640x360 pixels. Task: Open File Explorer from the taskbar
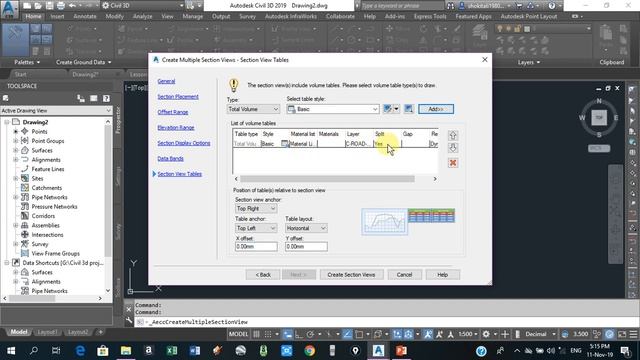click(126, 351)
